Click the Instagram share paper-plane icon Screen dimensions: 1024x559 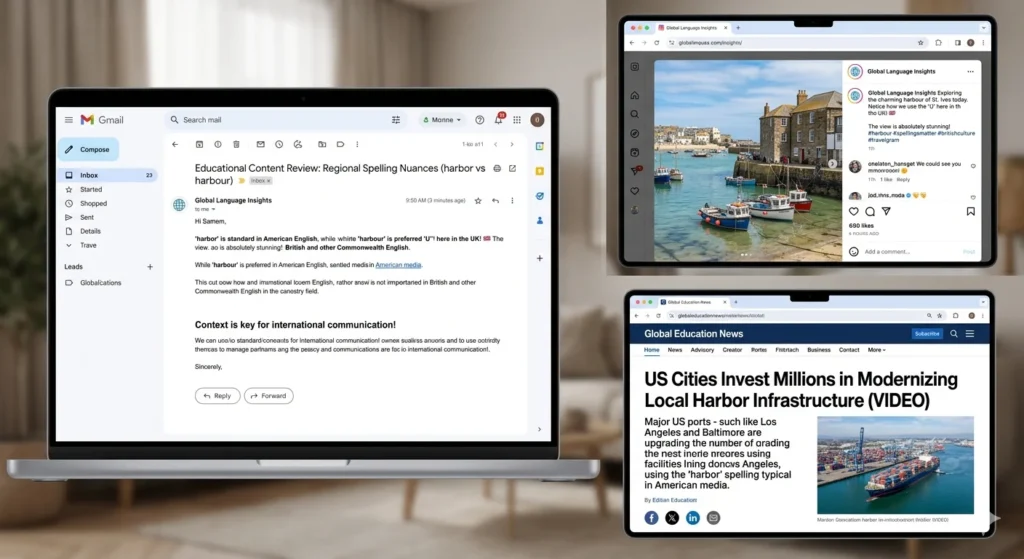coord(886,212)
